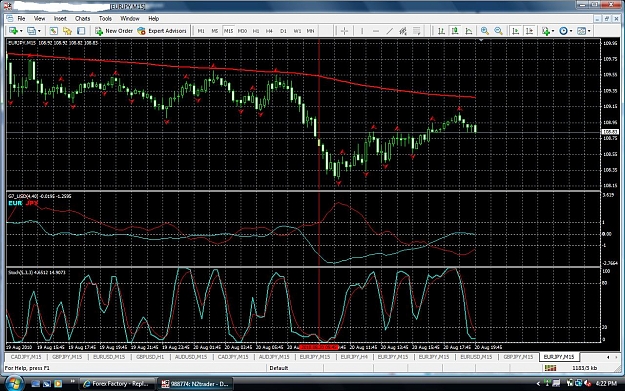This screenshot has width=625, height=391.
Task: Open the New Chart tool
Action: [14, 31]
